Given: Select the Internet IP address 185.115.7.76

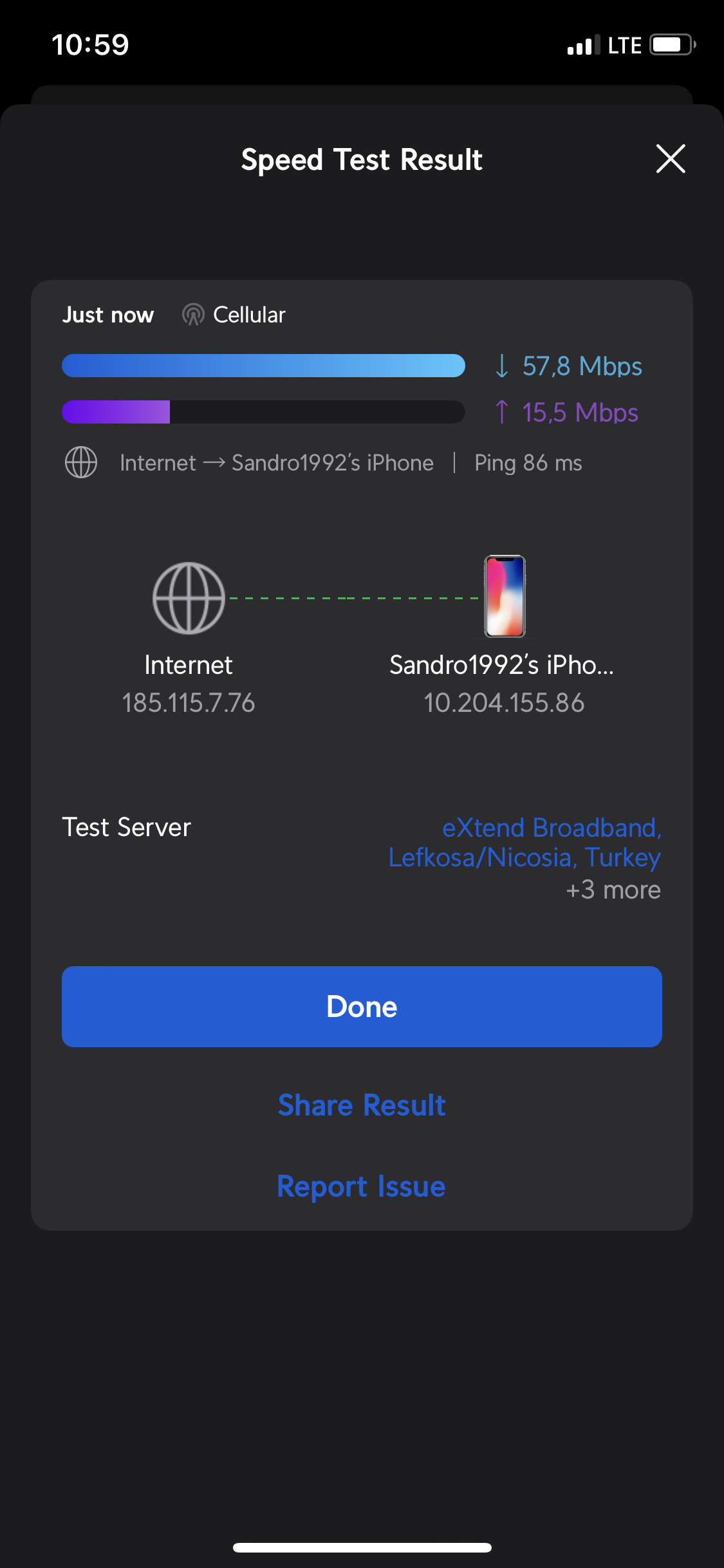Looking at the screenshot, I should coord(189,703).
